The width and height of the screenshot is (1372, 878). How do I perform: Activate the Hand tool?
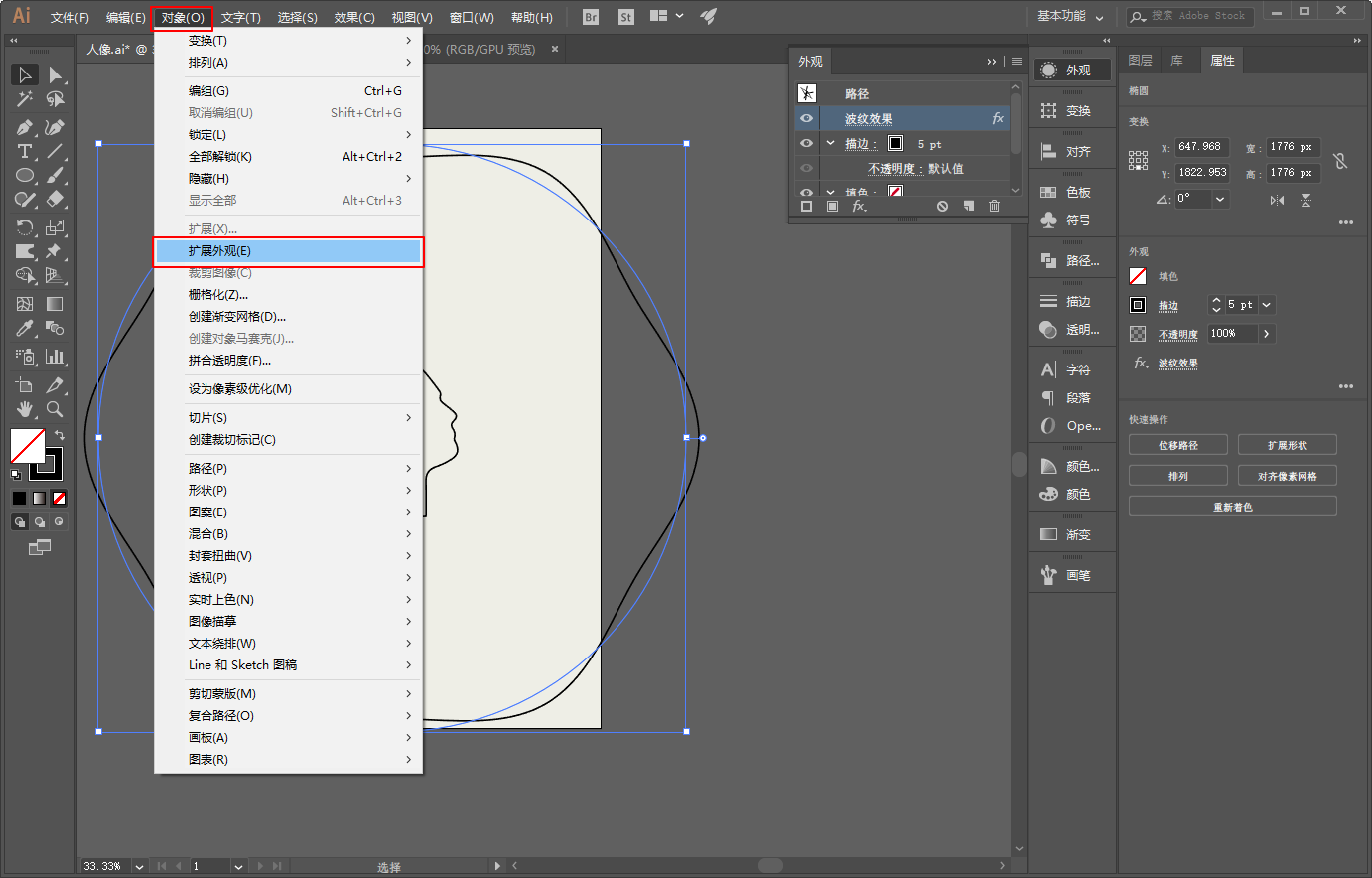25,408
